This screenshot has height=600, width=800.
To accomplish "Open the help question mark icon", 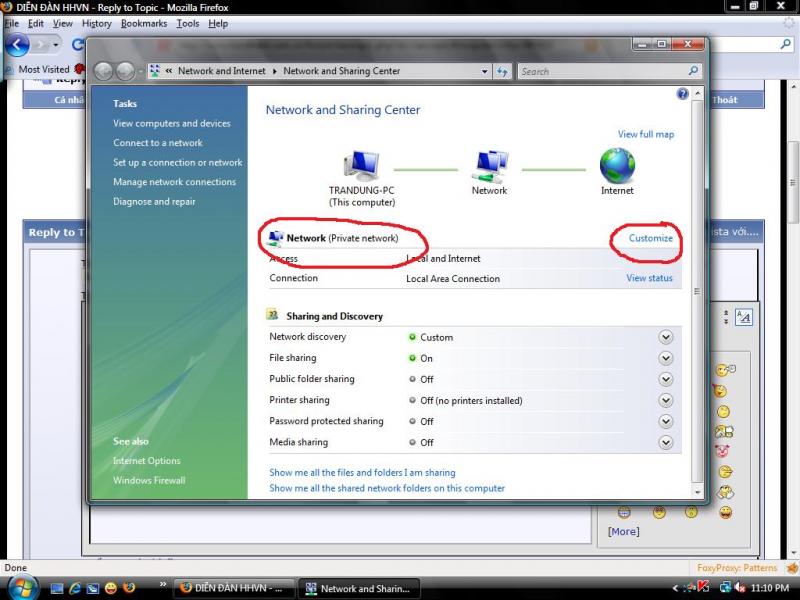I will tap(683, 94).
